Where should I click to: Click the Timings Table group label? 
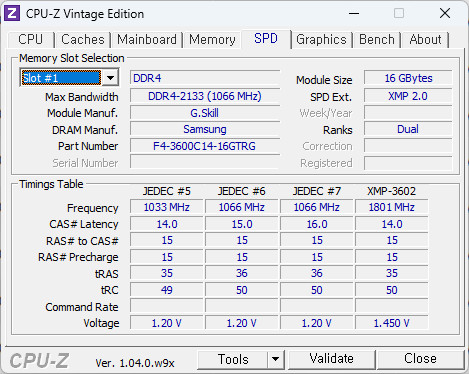[x=51, y=184]
